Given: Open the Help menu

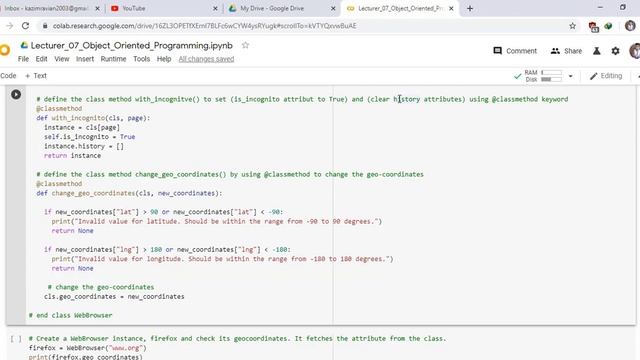Looking at the screenshot, I should (164, 59).
